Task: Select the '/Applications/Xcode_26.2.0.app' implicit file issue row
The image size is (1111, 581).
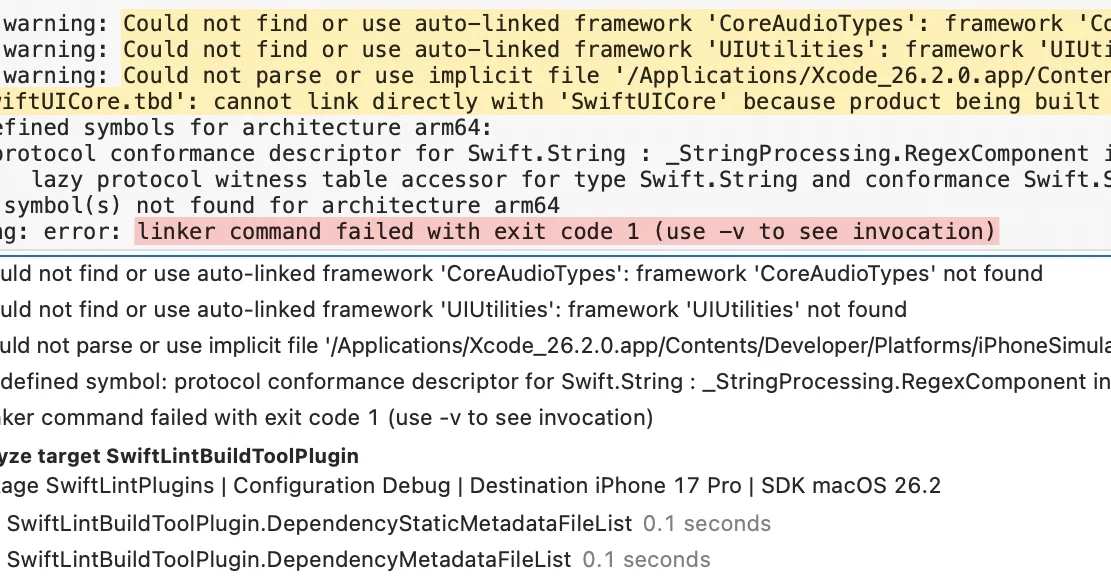Action: tap(550, 346)
